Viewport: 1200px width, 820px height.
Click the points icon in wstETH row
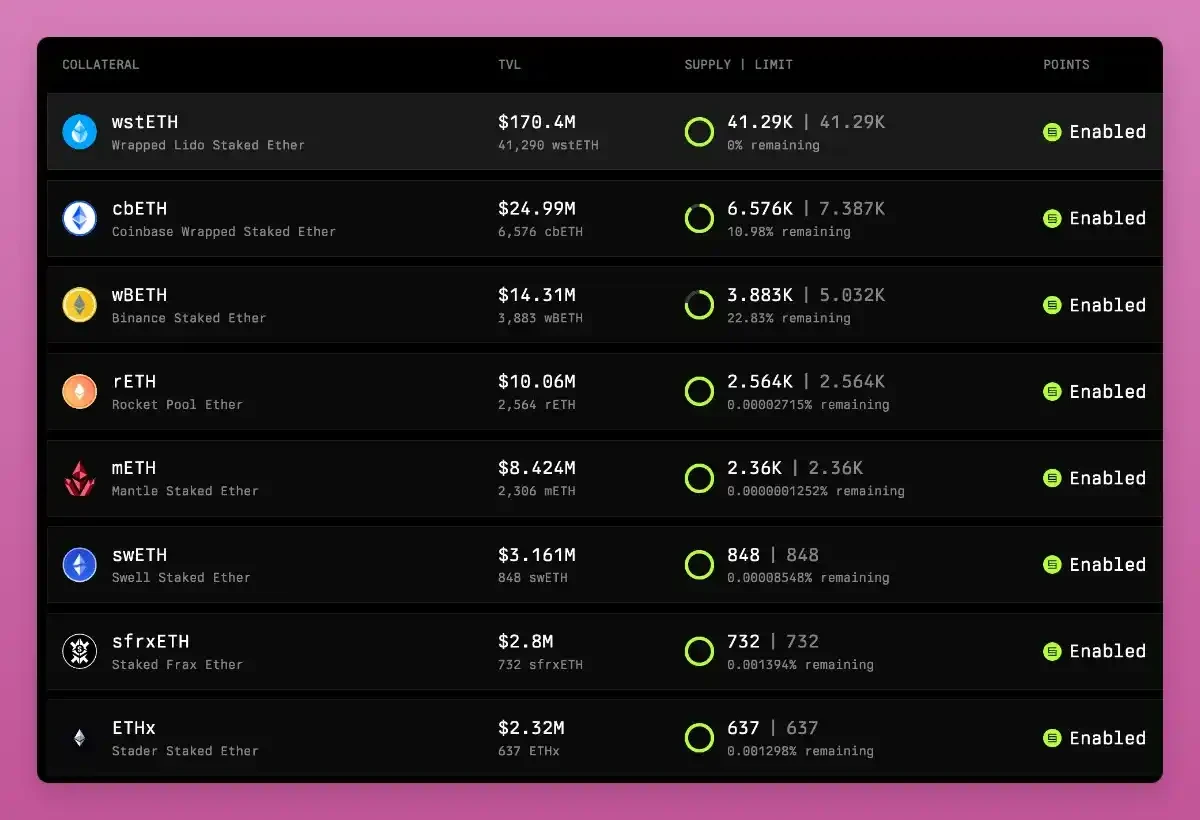click(x=1052, y=132)
